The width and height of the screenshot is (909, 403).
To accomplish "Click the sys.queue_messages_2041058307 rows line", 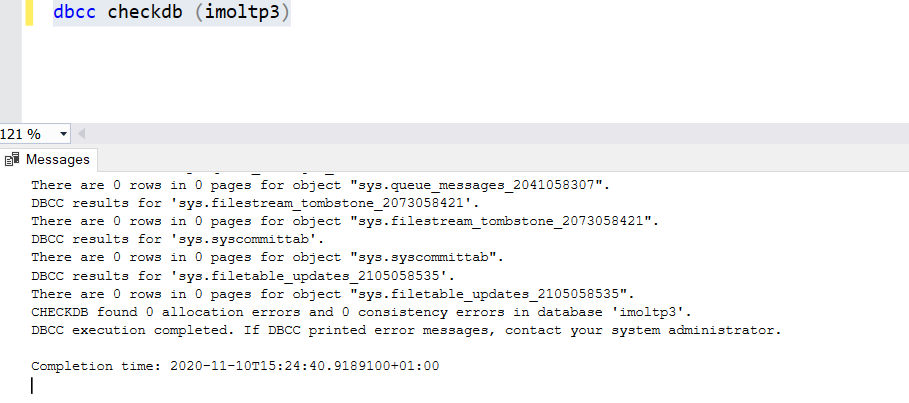I will tap(320, 185).
